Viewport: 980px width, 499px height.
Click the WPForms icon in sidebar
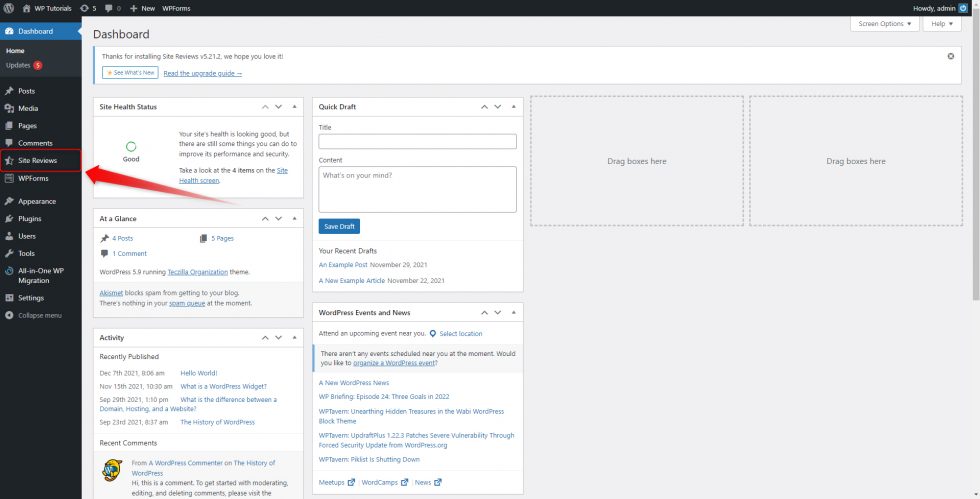point(9,178)
